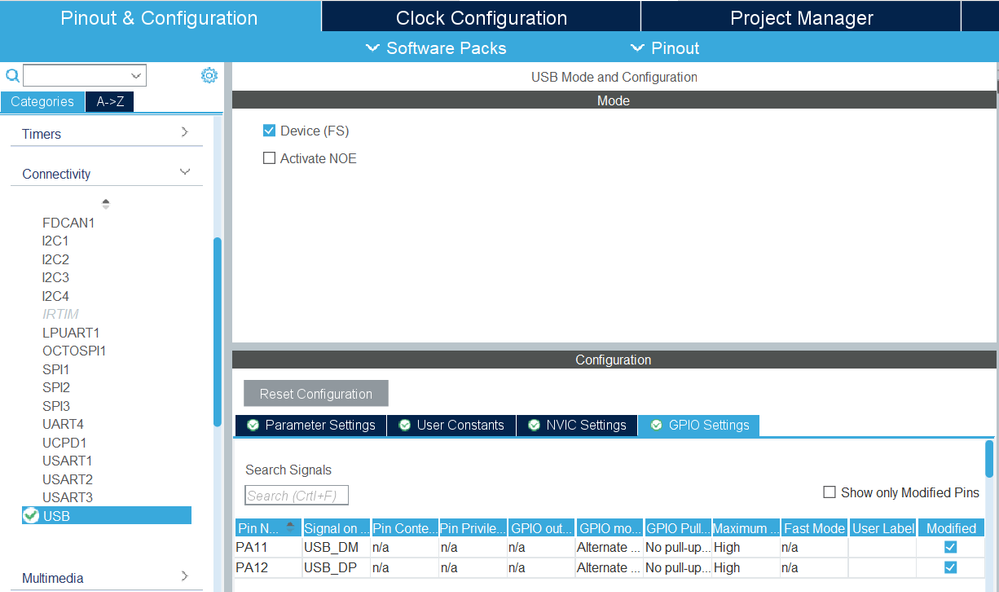The height and width of the screenshot is (592, 999).
Task: Click the GPIO Pull-up cell for PA12
Action: pos(678,567)
